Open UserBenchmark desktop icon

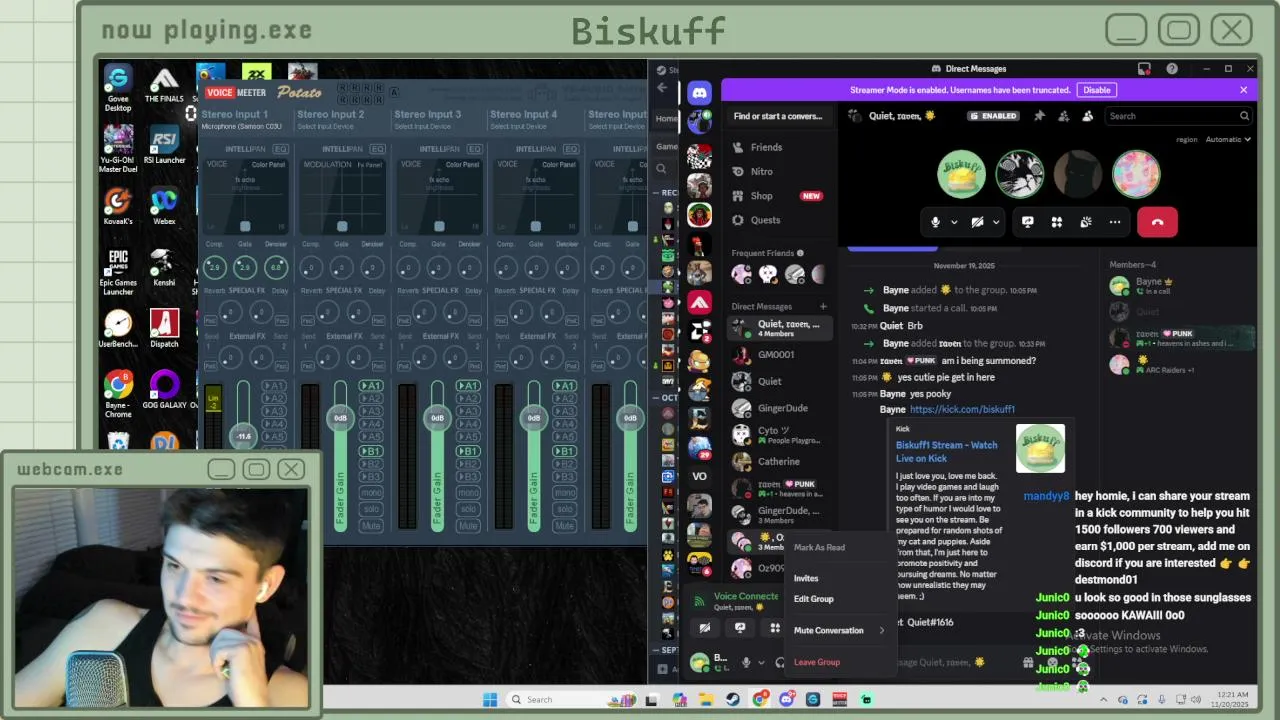[118, 328]
